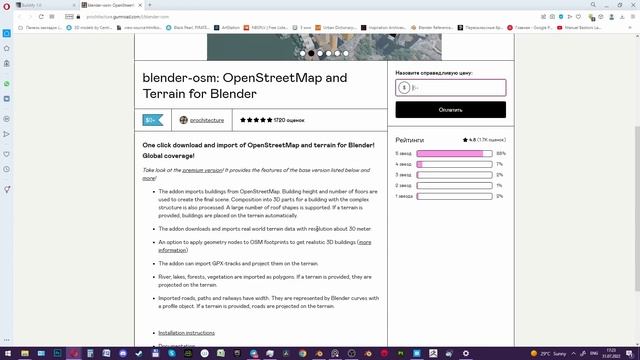Open the taskbar notification center
Screen dimensions: 640x360
click(629, 353)
